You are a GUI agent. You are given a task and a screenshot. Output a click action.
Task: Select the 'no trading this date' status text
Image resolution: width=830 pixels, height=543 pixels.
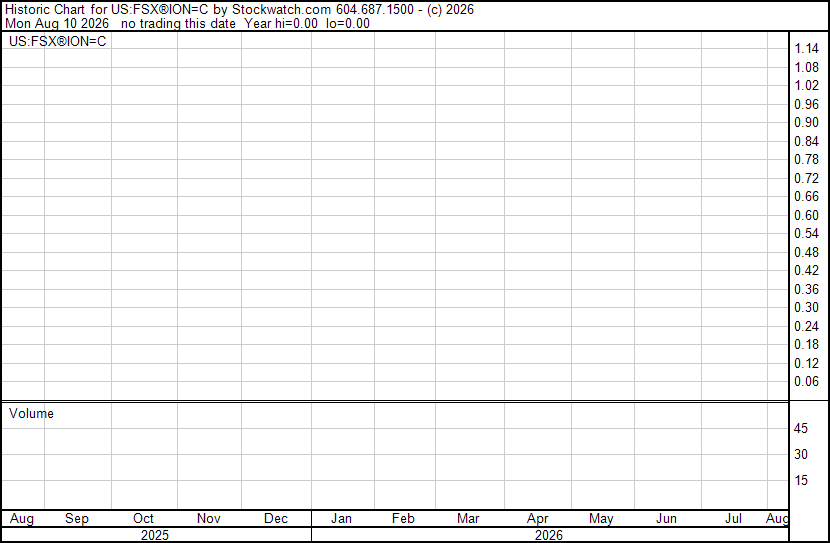tap(178, 23)
